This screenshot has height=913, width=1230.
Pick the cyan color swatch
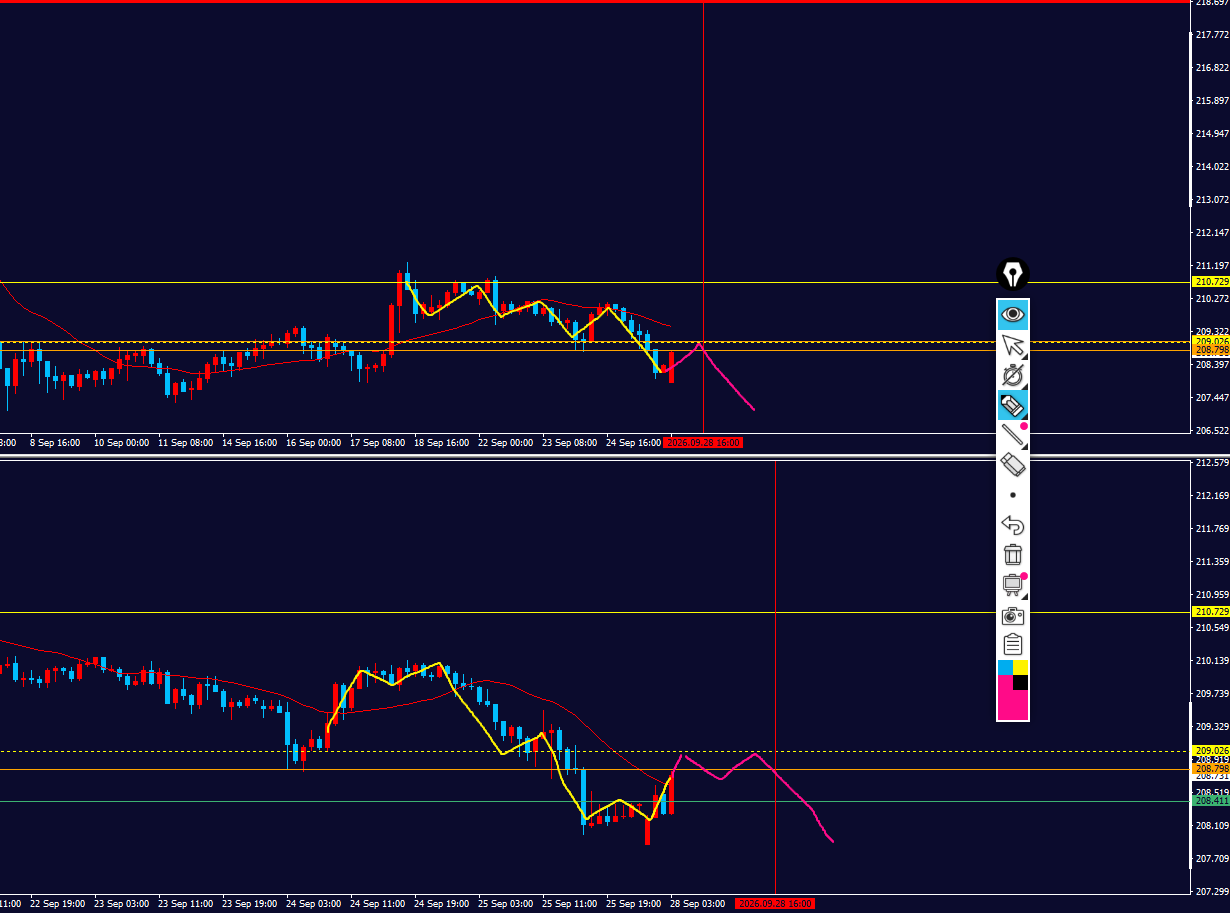point(1005,667)
